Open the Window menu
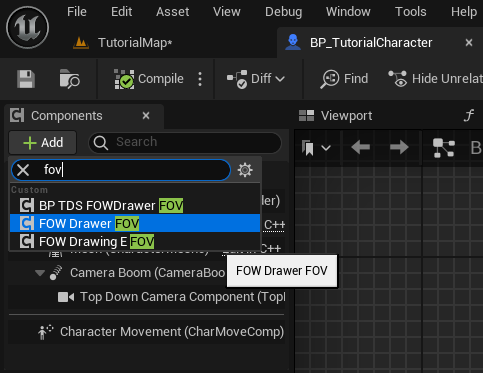Image resolution: width=483 pixels, height=373 pixels. 348,12
